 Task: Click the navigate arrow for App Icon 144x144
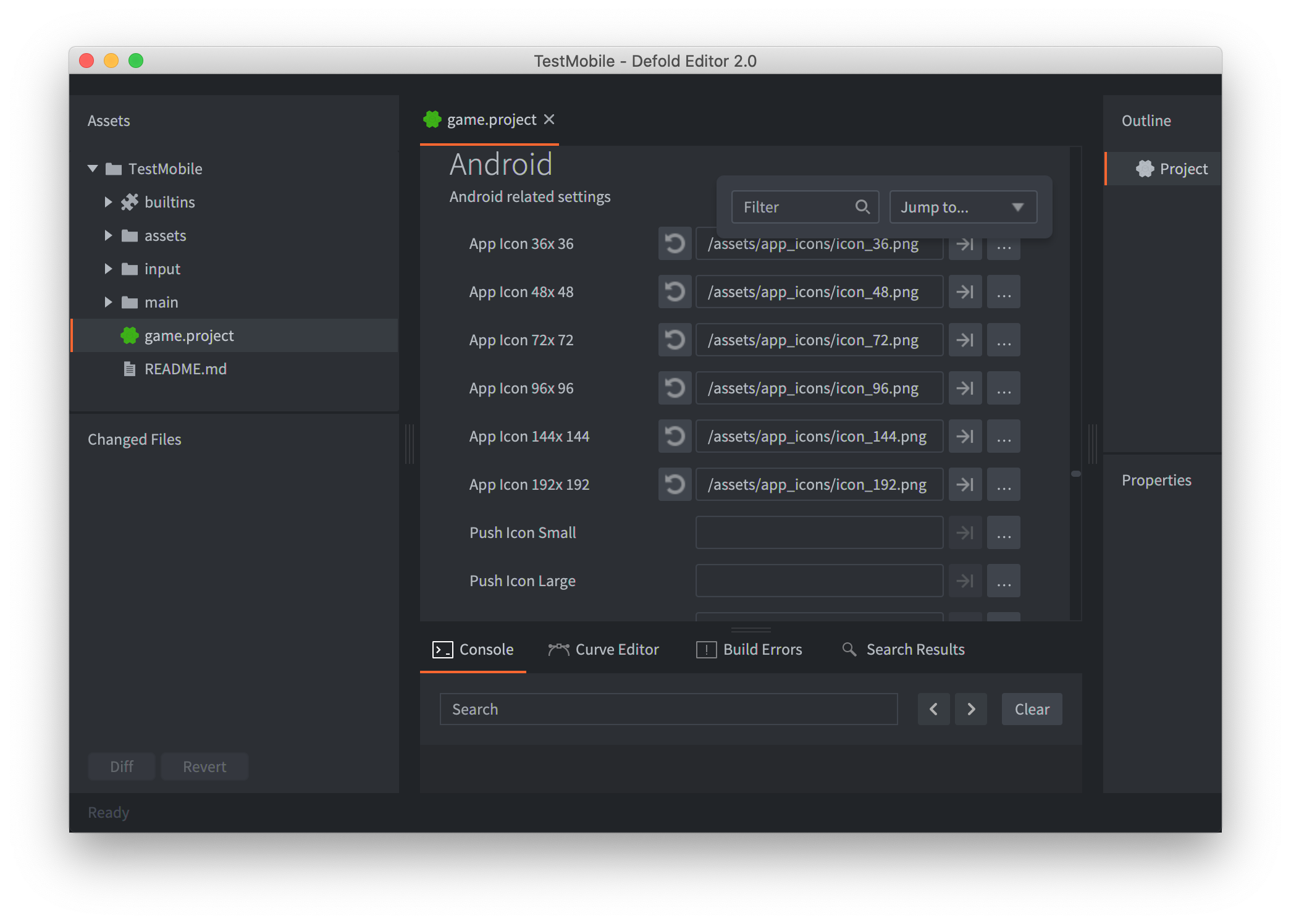[965, 437]
